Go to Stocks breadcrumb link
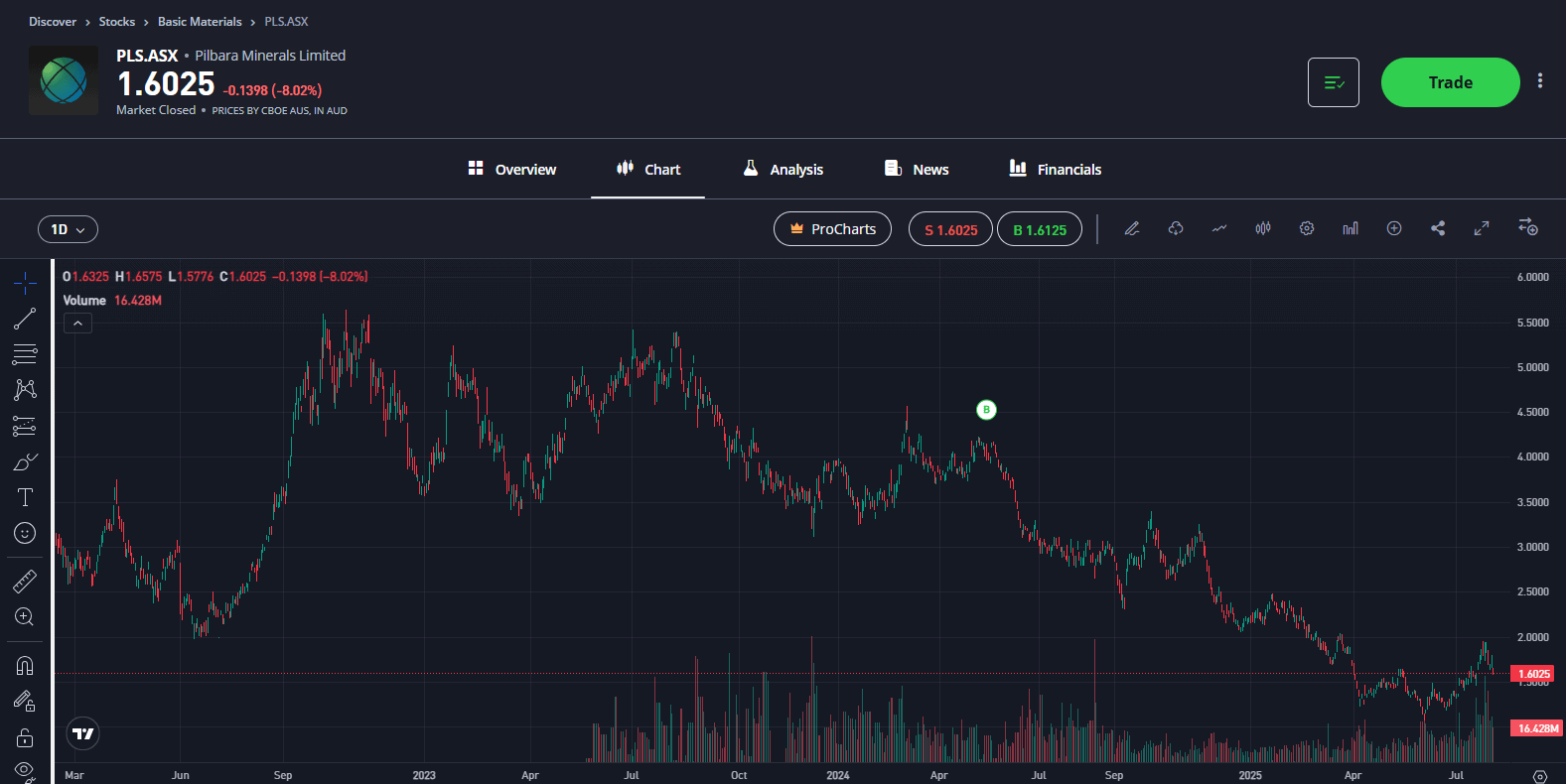 click(x=117, y=22)
